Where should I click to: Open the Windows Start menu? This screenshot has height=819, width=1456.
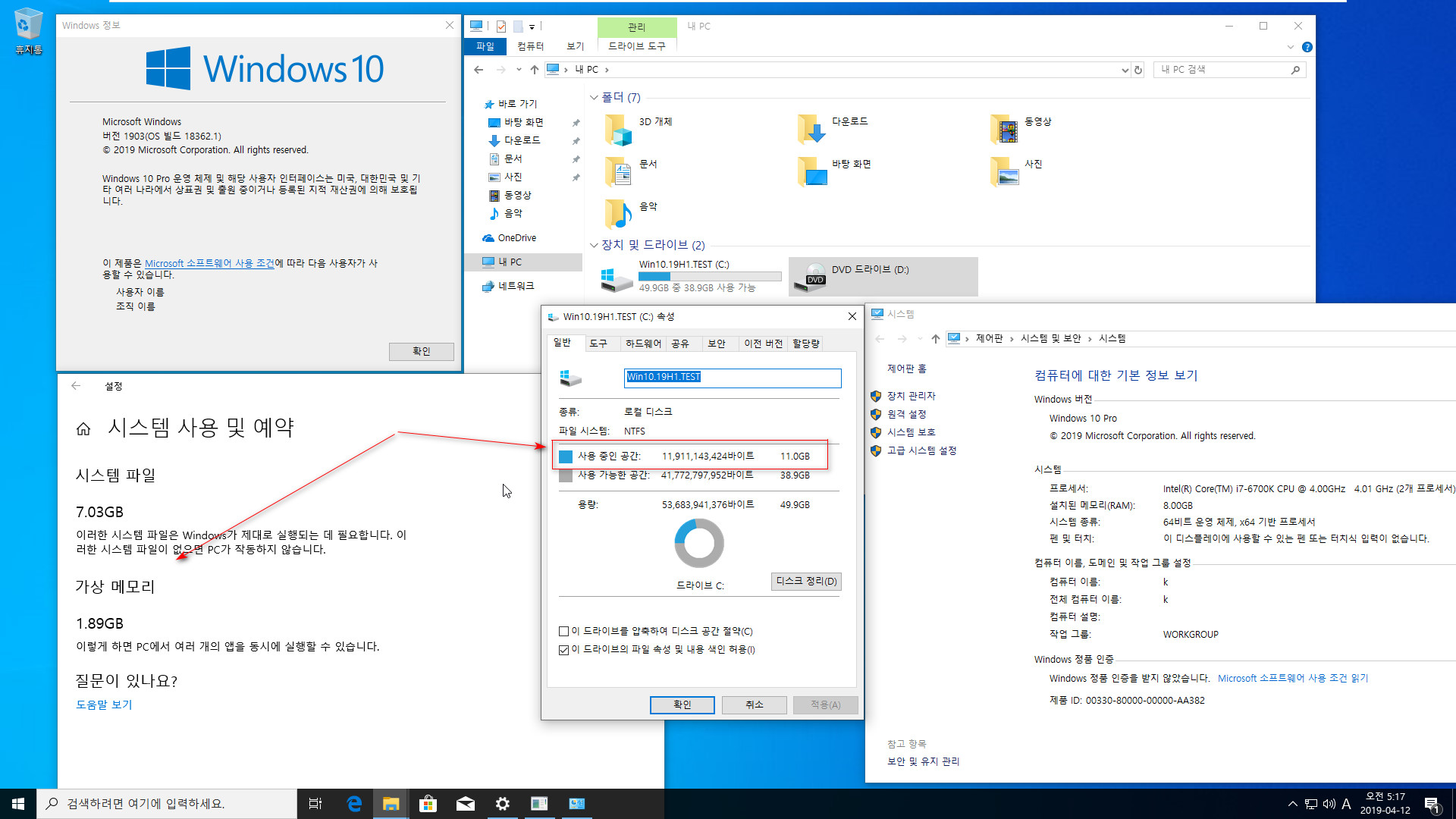(x=18, y=804)
